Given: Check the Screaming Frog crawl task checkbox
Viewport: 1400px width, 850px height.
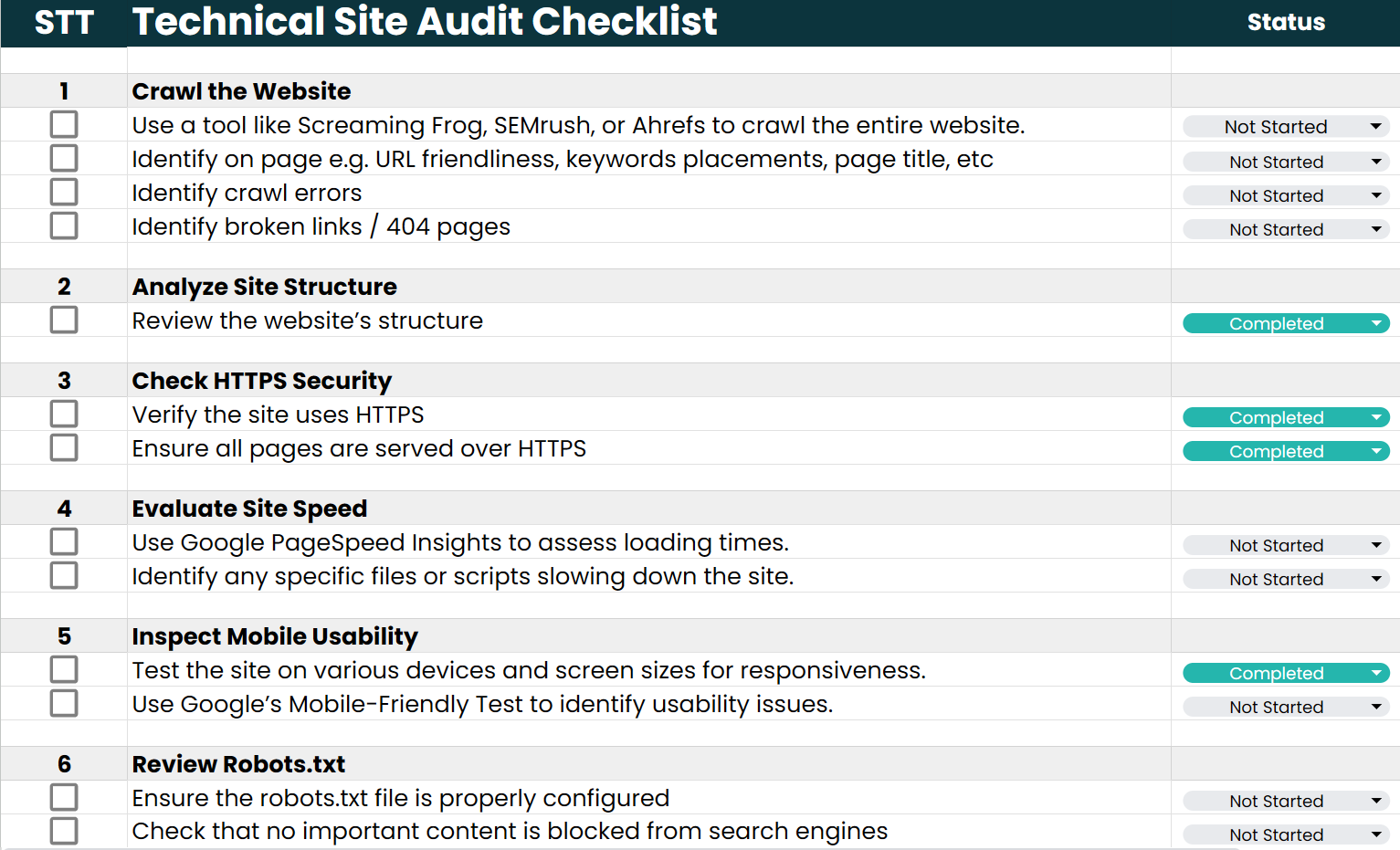Looking at the screenshot, I should pos(64,124).
